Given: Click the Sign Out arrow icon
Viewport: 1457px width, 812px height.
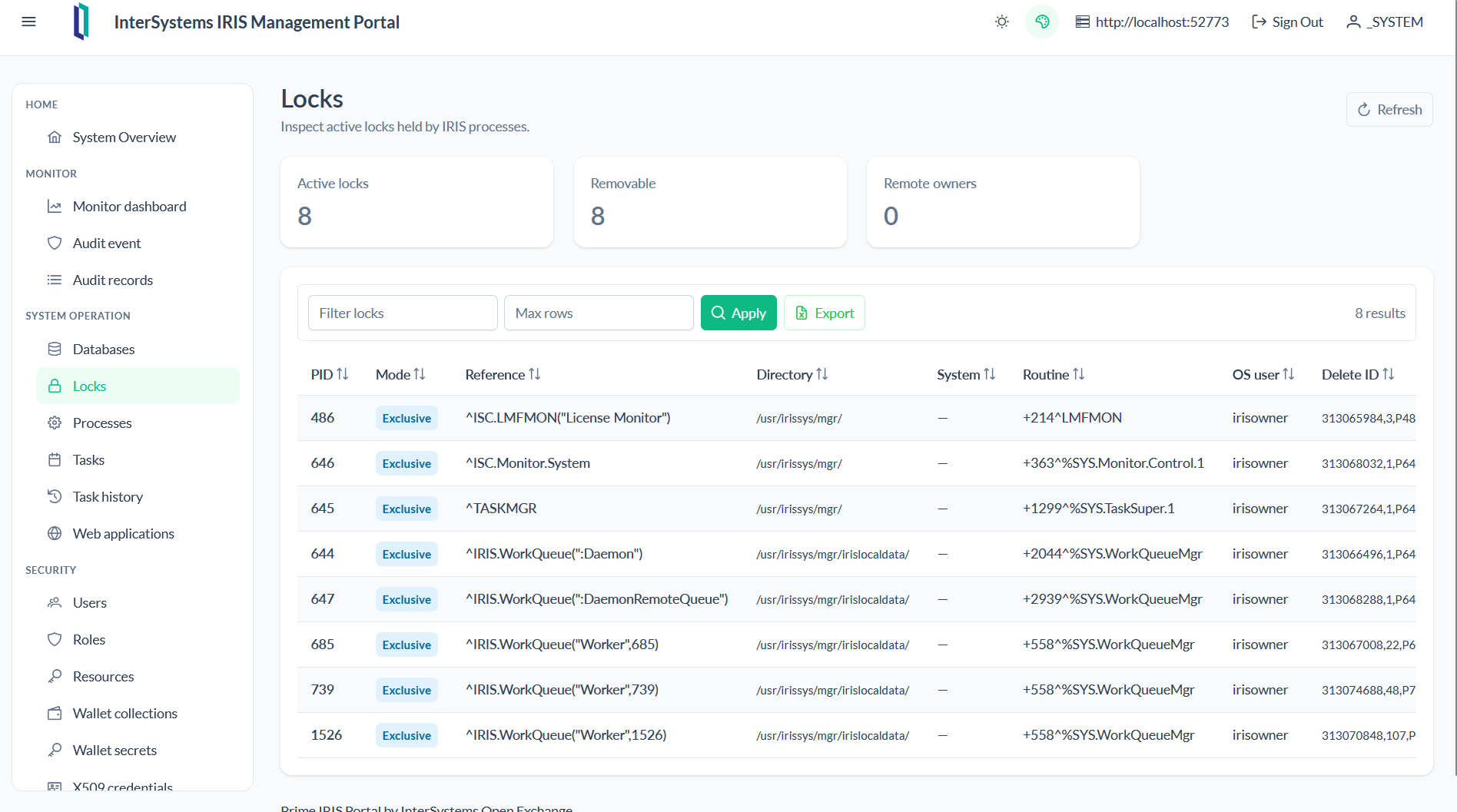Looking at the screenshot, I should [1259, 22].
